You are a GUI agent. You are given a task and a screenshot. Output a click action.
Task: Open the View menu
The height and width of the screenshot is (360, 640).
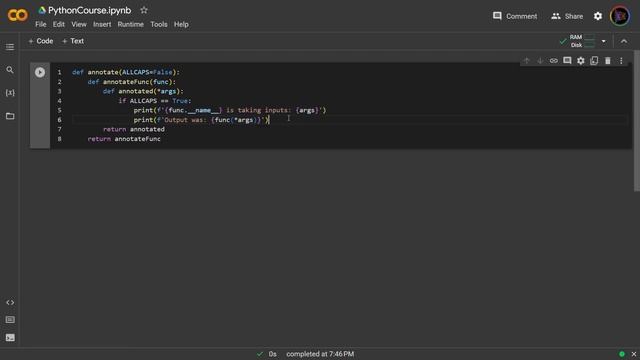pos(79,24)
